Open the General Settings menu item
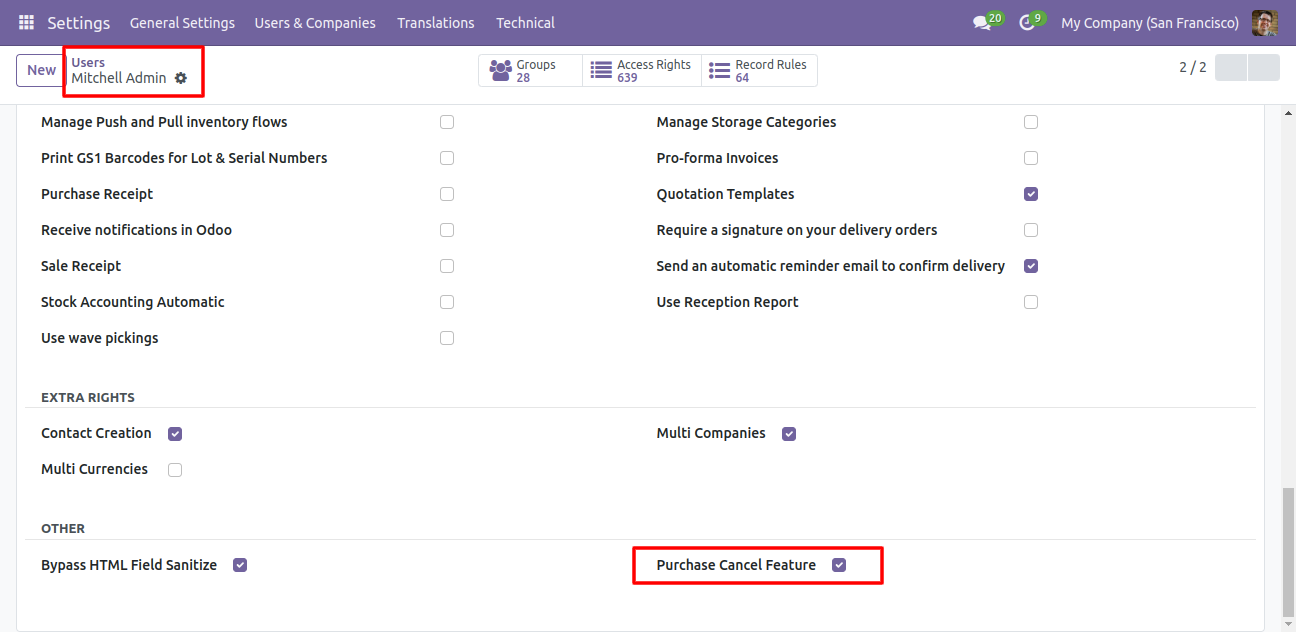1296x632 pixels. tap(182, 22)
